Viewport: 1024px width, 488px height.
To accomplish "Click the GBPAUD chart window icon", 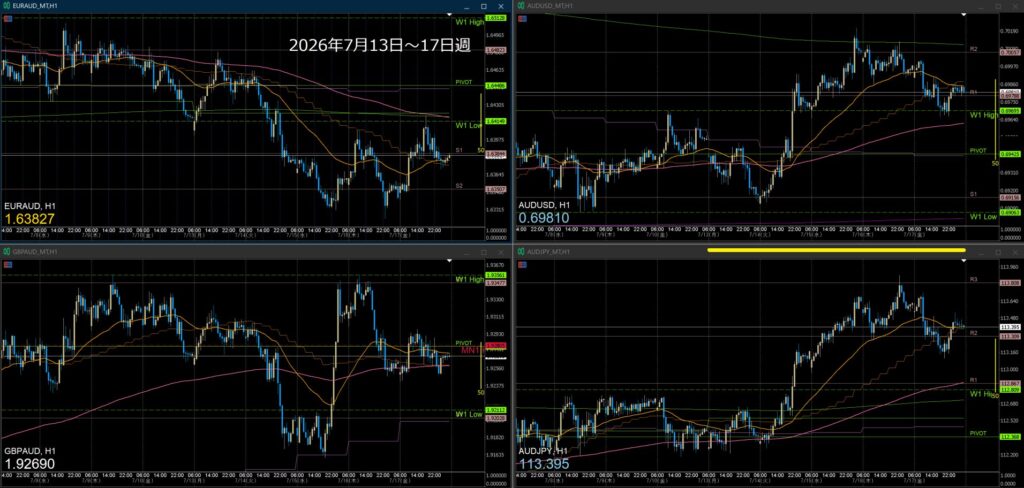I will tap(8, 252).
